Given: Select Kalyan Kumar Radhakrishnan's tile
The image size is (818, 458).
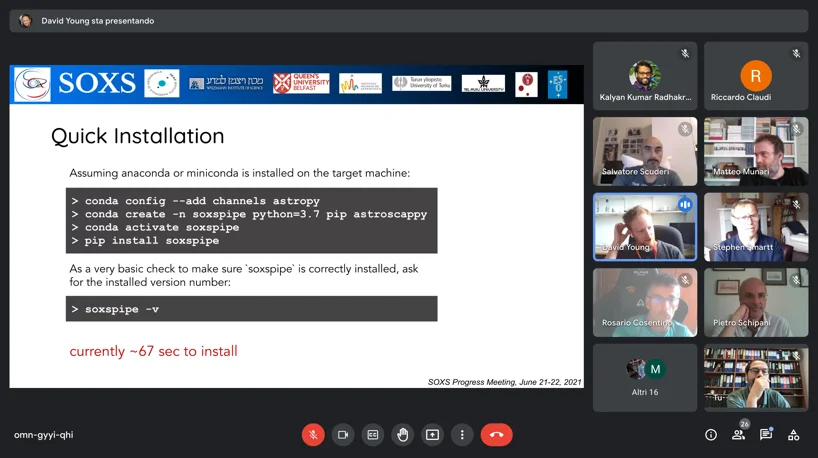Looking at the screenshot, I should (x=645, y=76).
